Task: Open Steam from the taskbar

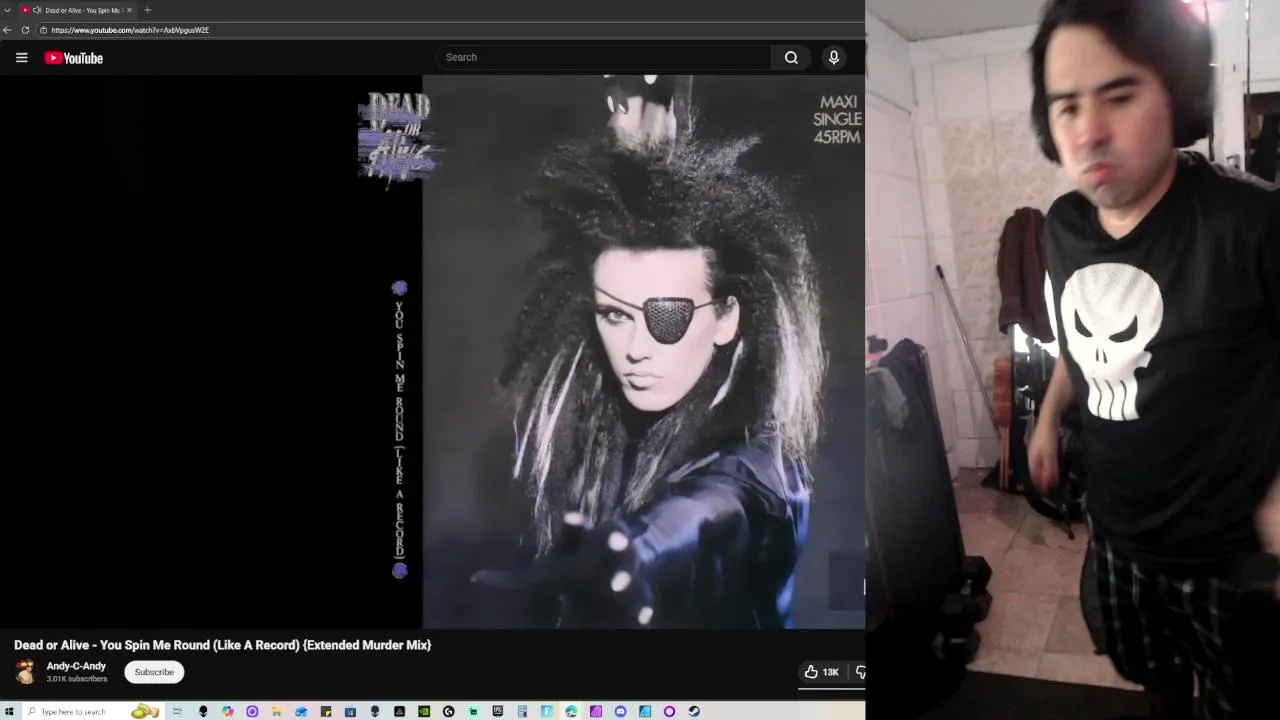Action: point(694,711)
